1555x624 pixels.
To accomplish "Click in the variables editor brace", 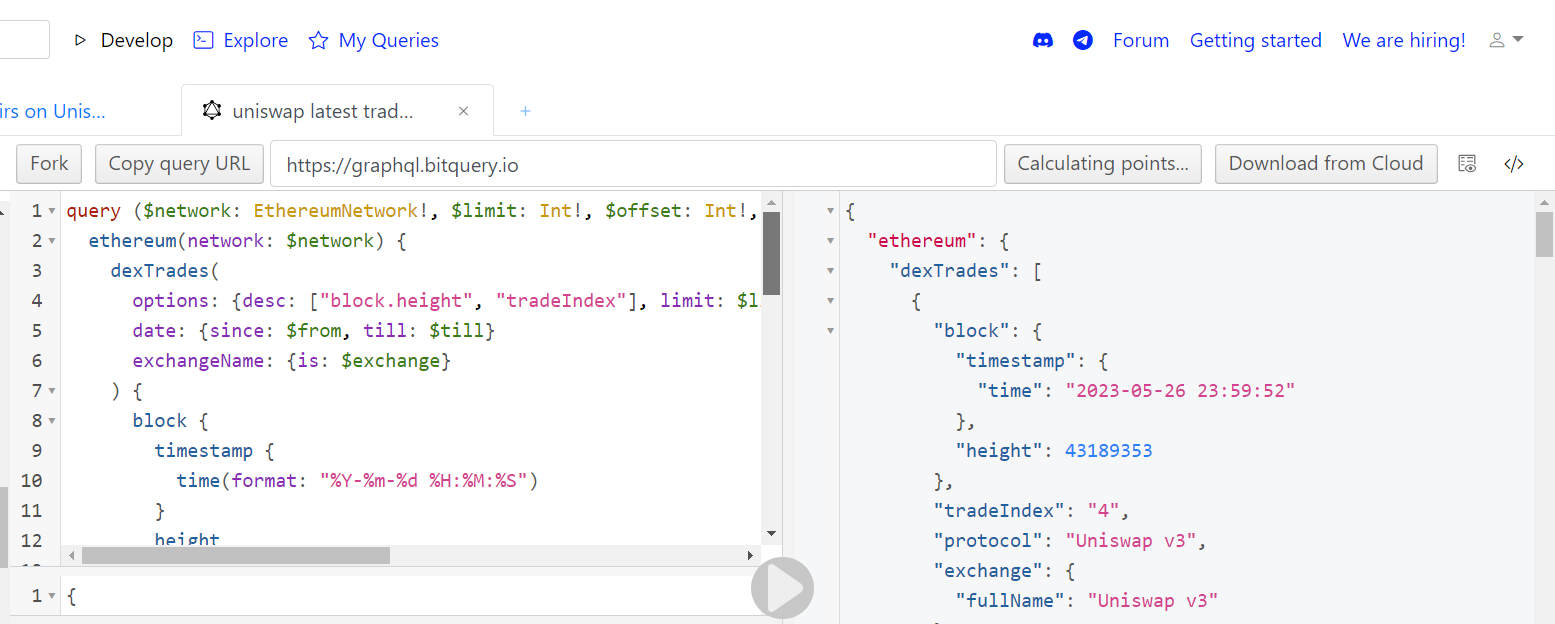I will pos(71,596).
